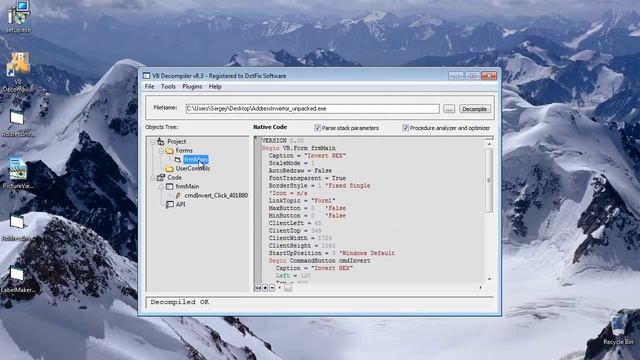Click the 'MaxButton = 0' code line

(x=307, y=208)
